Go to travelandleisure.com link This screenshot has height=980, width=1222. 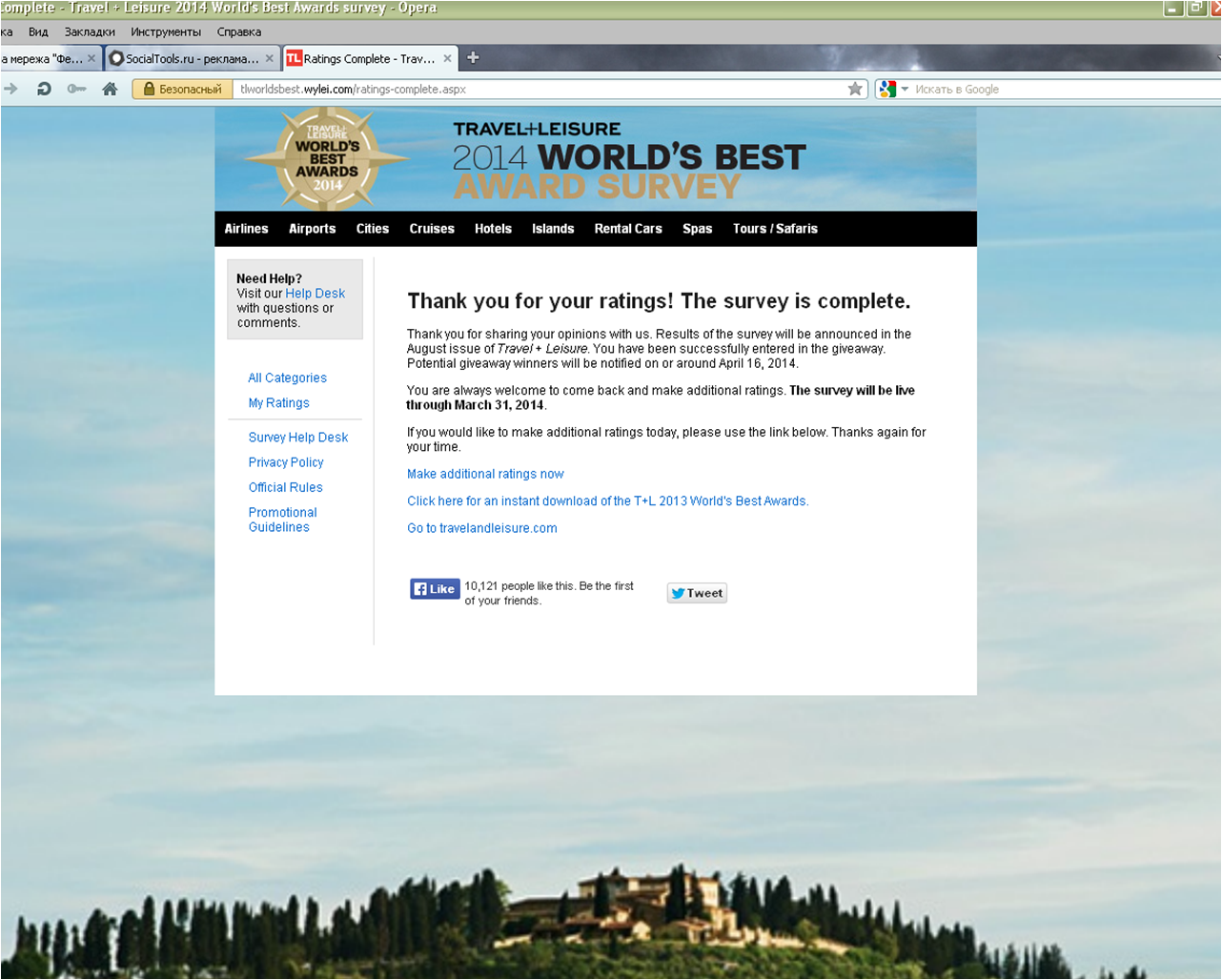click(x=481, y=528)
